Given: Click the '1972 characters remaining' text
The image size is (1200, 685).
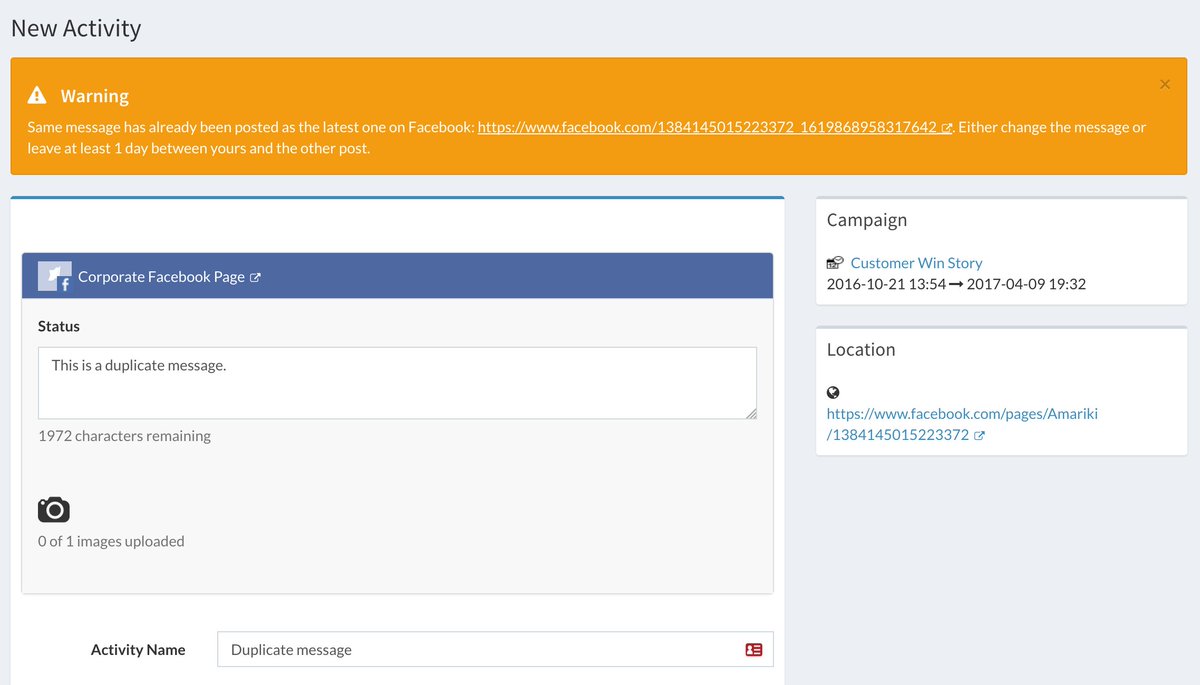Looking at the screenshot, I should click(124, 436).
